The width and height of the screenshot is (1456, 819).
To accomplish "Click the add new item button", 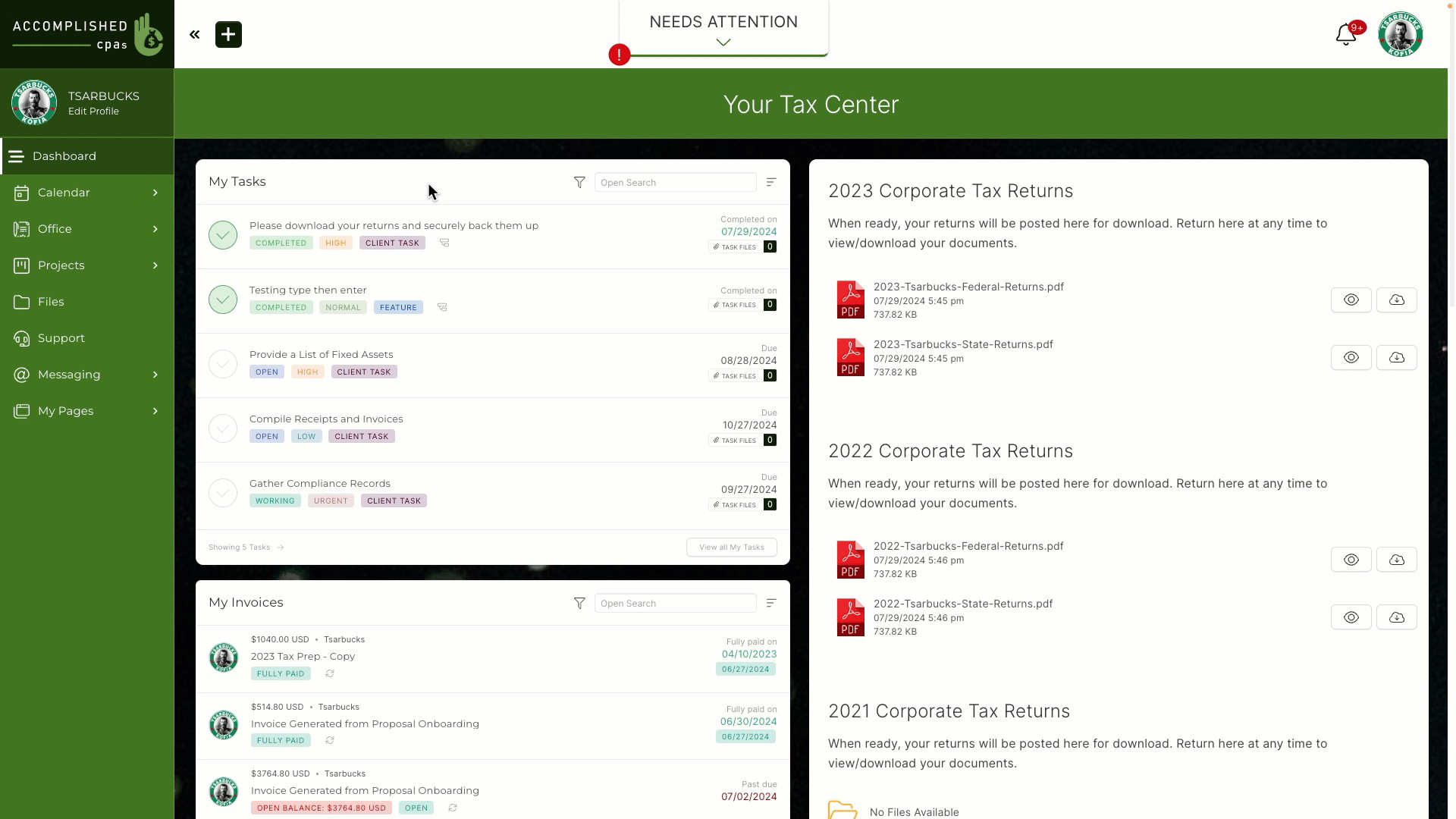I will coord(228,34).
